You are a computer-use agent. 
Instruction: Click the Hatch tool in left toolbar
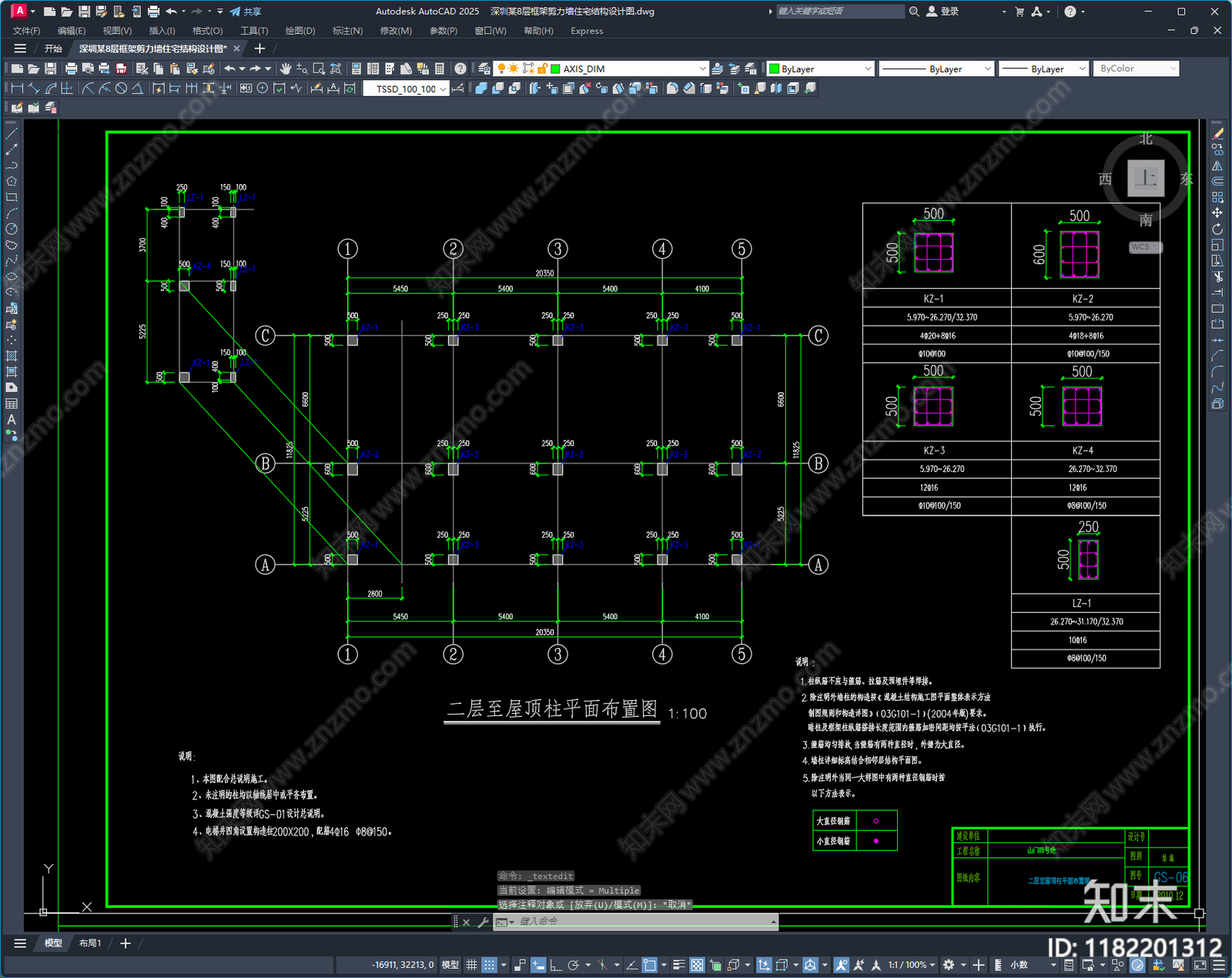click(12, 356)
